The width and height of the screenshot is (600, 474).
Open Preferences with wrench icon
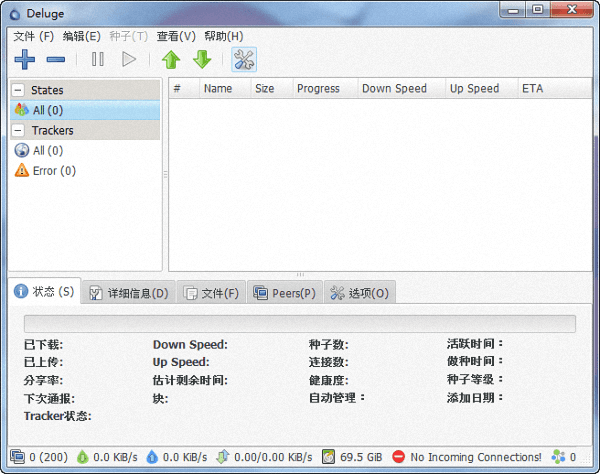(244, 59)
